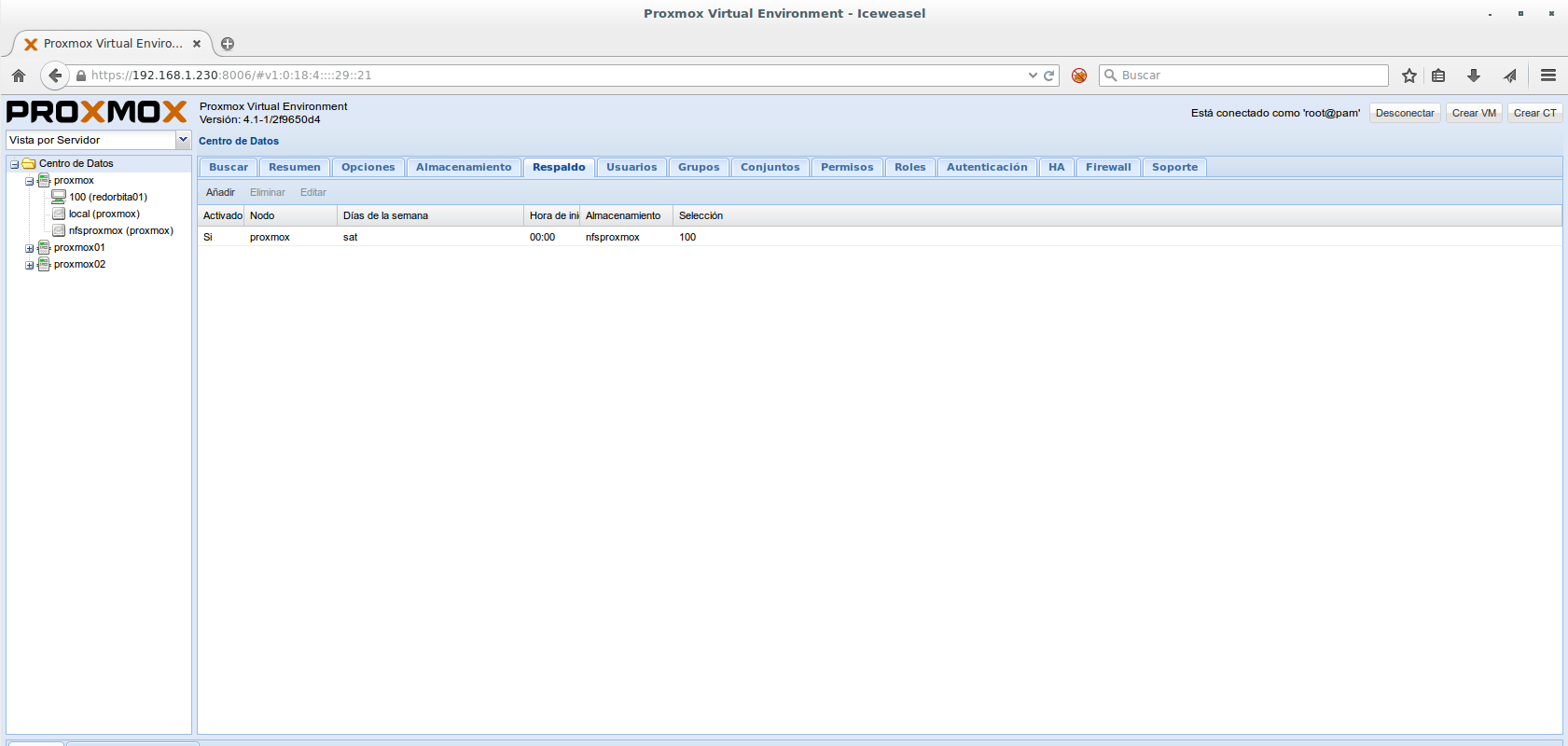Click the Desconectar button

[1404, 113]
